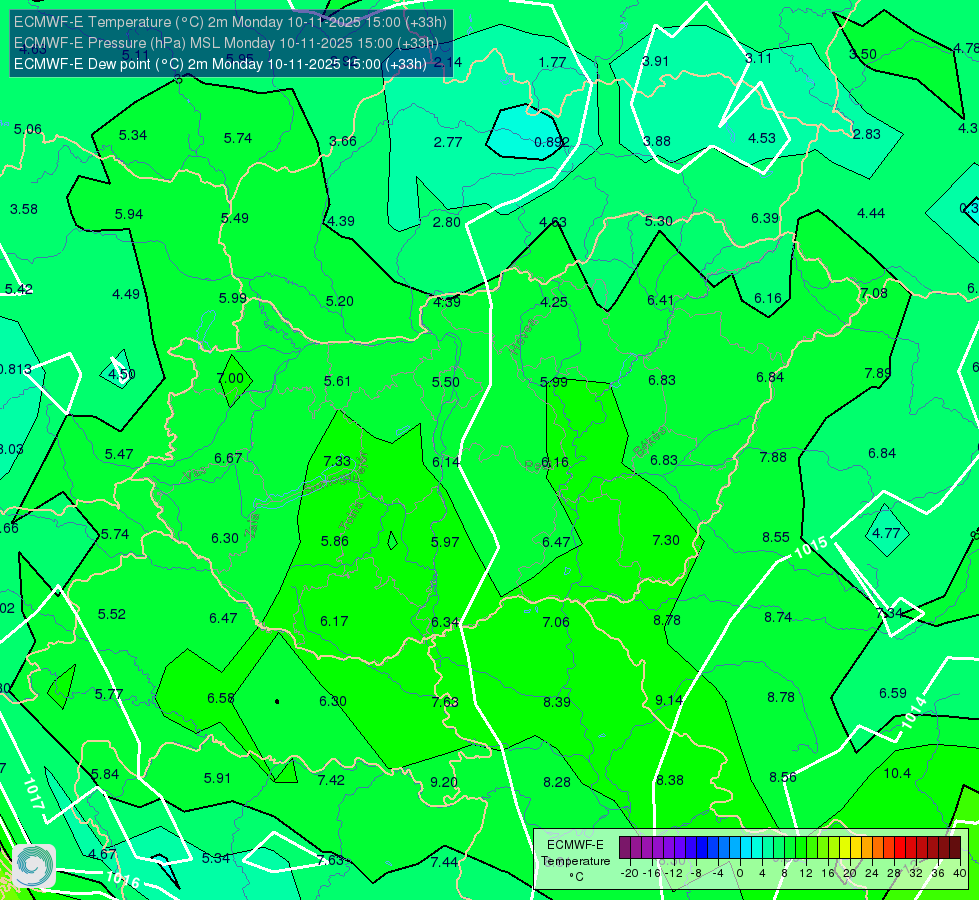
Task: Click the 8.38 dew point value
Action: pyautogui.click(x=670, y=780)
